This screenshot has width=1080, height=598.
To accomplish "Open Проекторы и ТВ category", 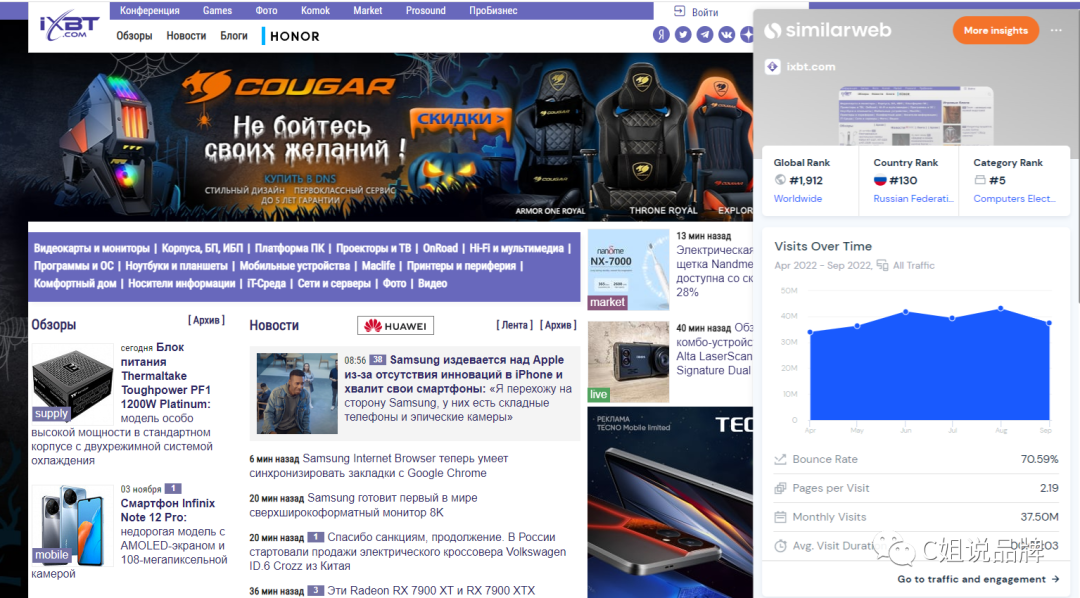I will [373, 248].
